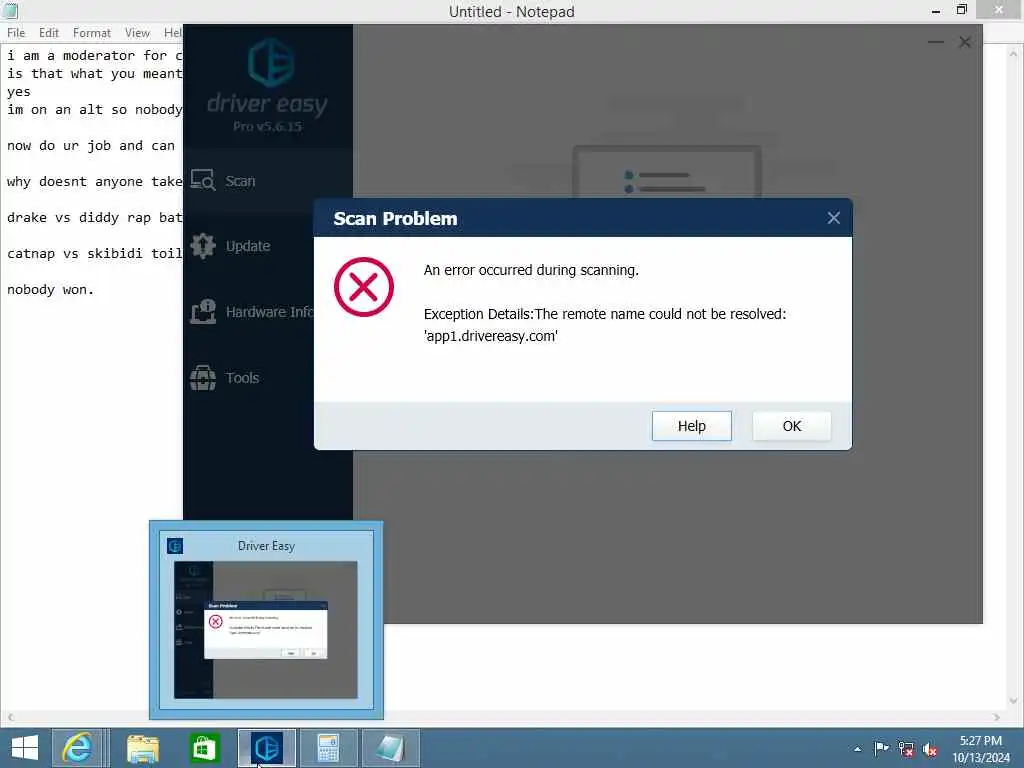Click the Driver Easy icon in preview header

pos(175,545)
